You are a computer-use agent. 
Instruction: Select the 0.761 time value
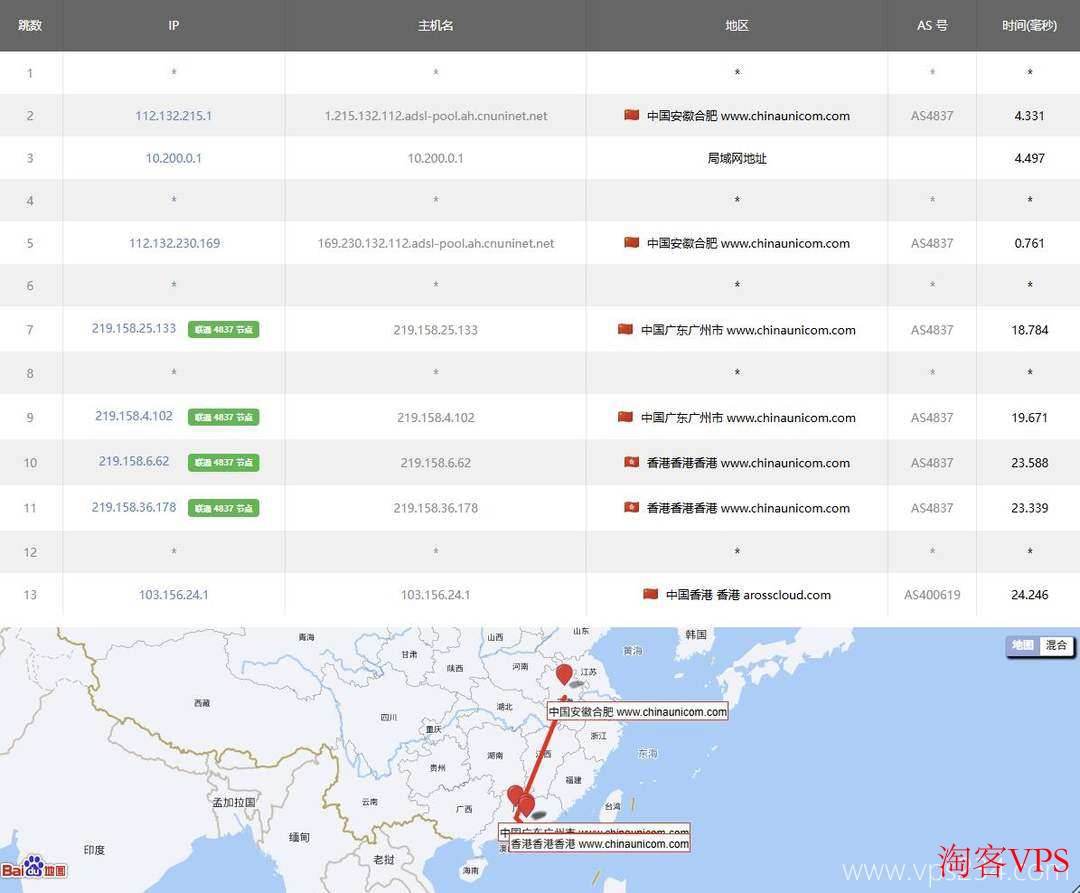[1029, 243]
